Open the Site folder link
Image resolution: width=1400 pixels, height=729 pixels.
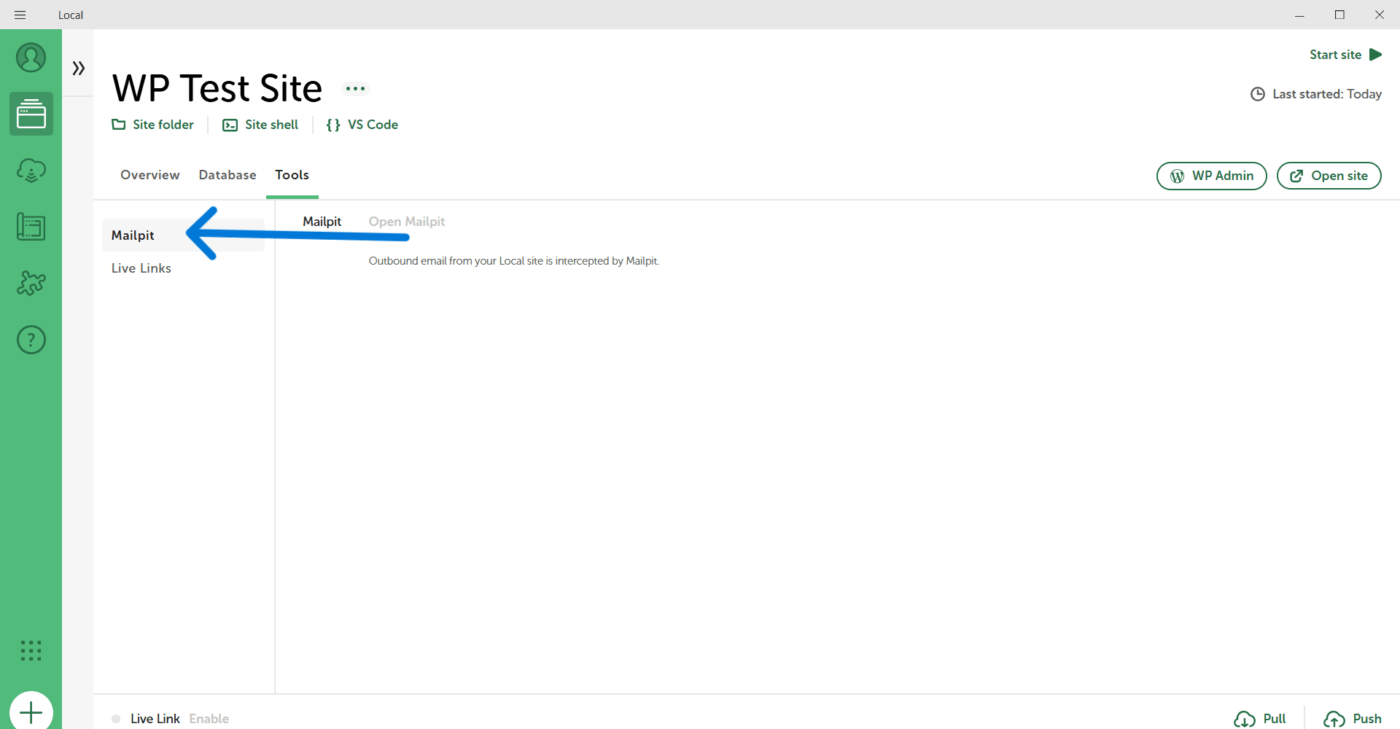coord(153,125)
